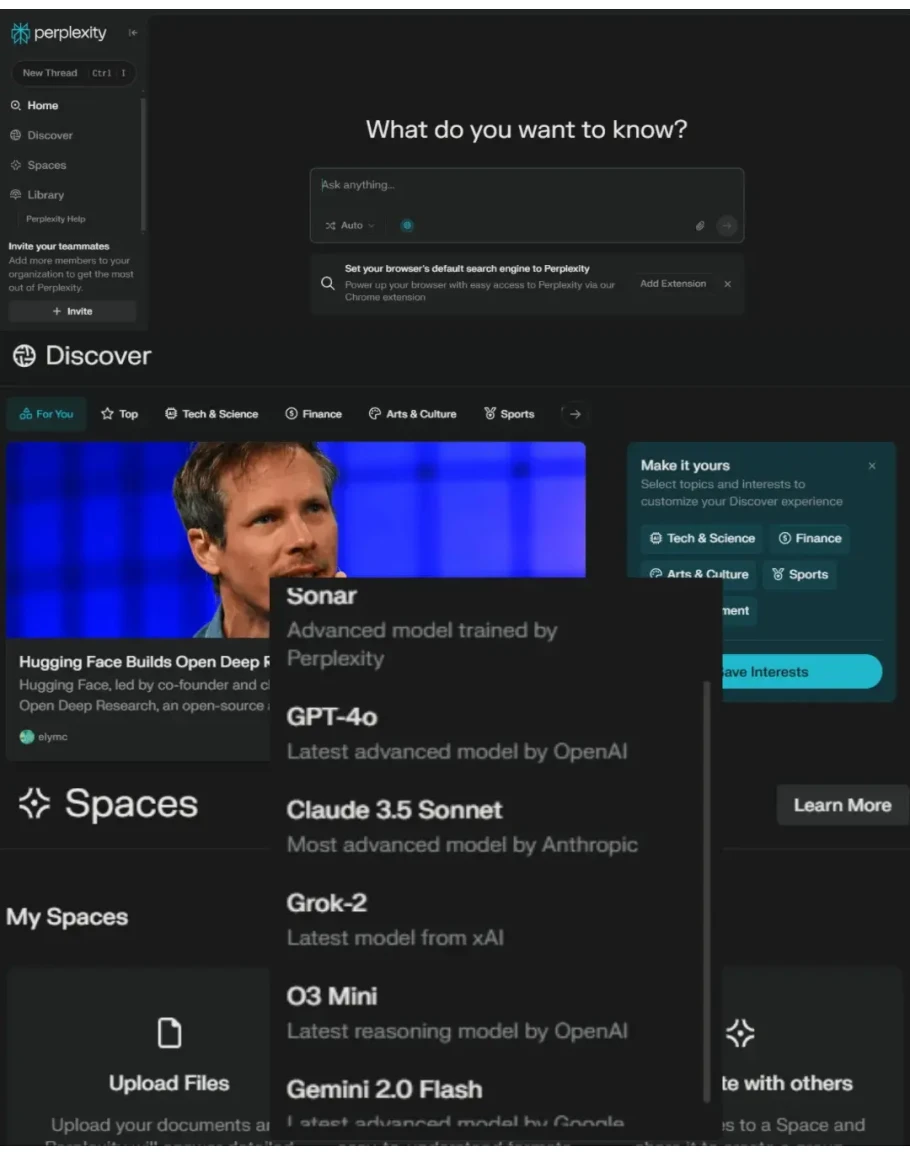Select GPT-4o model option

pos(332,717)
